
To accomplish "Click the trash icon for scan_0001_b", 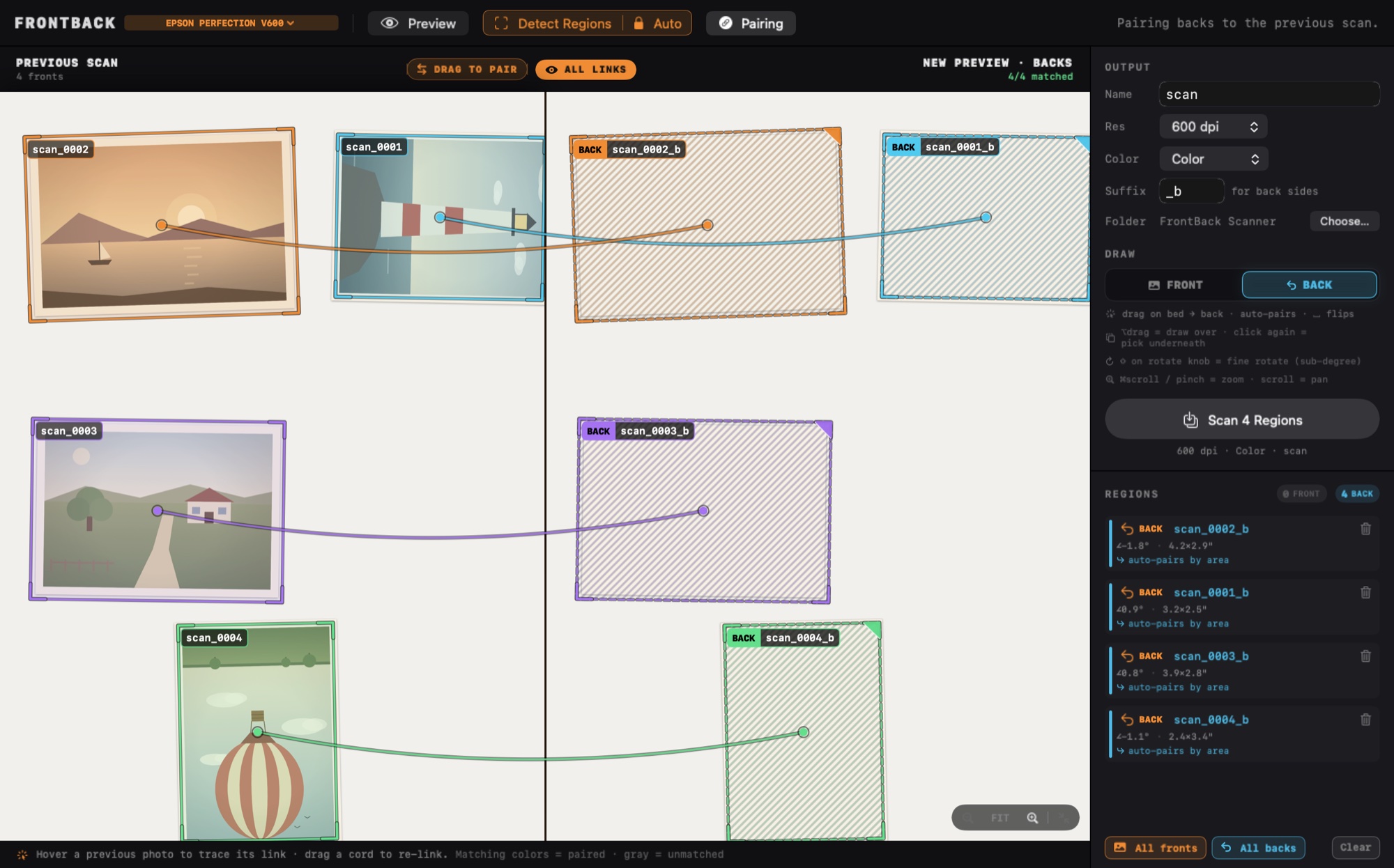I will pos(1365,592).
